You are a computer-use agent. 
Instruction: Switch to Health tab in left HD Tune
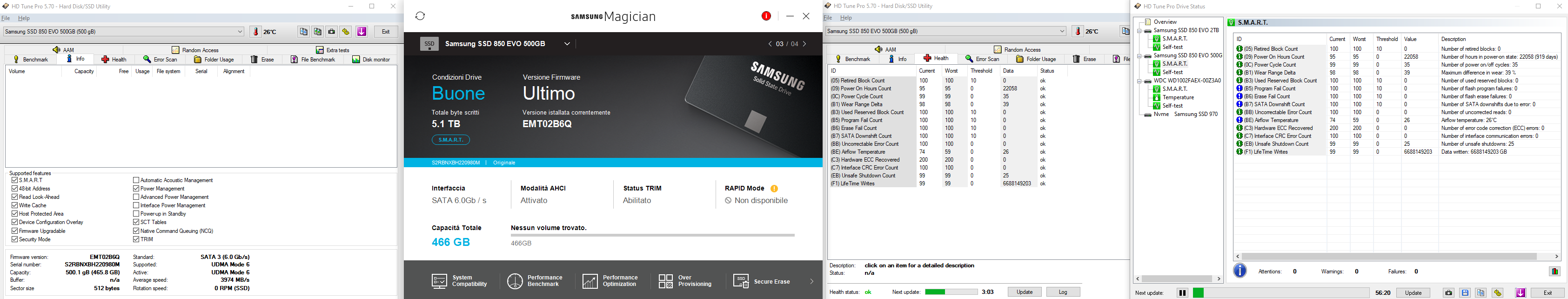point(114,60)
